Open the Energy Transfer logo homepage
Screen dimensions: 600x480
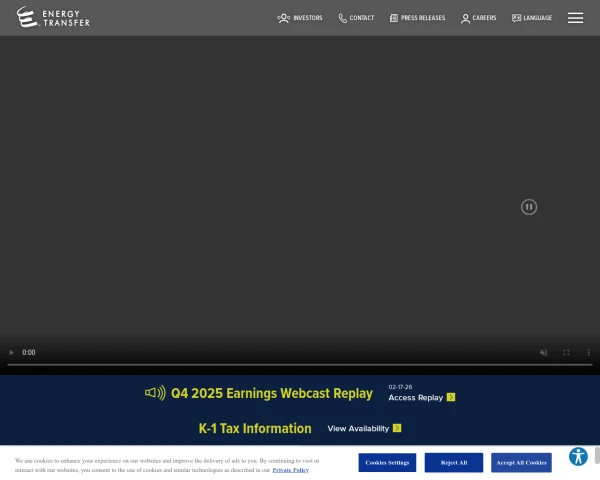point(53,17)
